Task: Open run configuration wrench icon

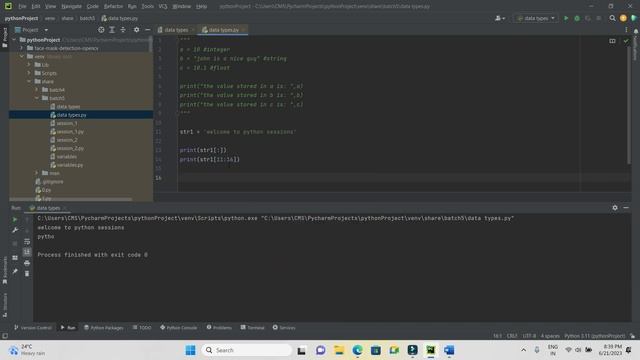Action: coord(15,230)
